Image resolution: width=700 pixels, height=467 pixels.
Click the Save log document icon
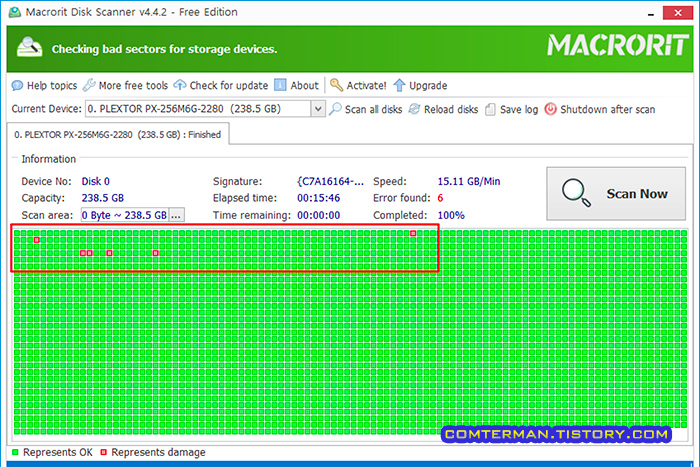point(490,109)
